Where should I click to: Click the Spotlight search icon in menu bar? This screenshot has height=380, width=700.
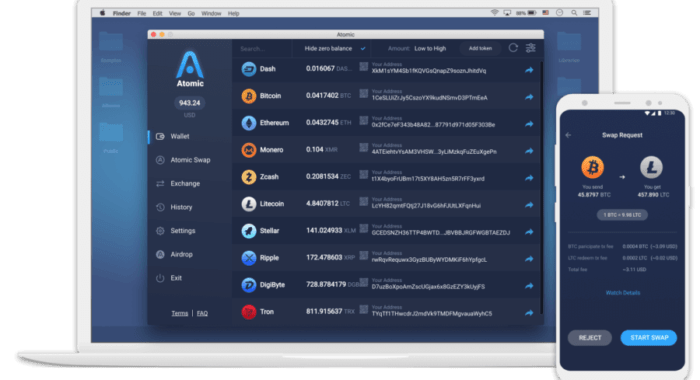click(574, 13)
